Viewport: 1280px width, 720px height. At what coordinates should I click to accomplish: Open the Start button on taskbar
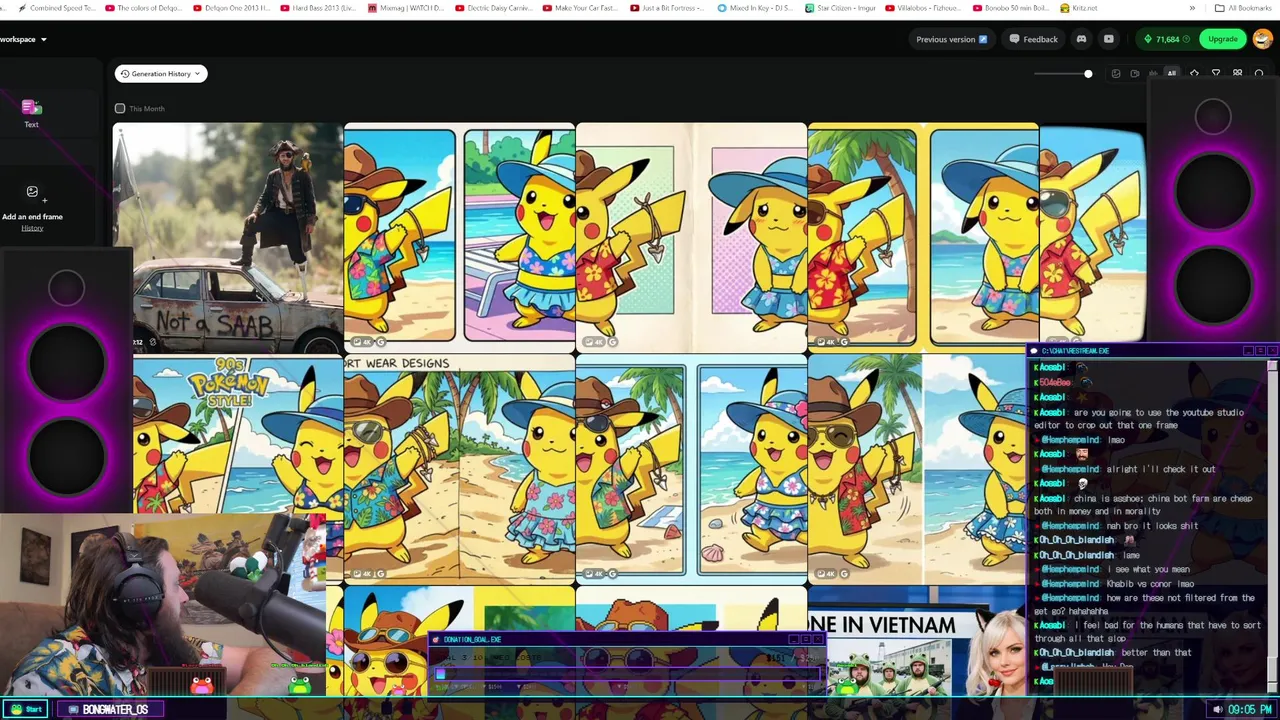pyautogui.click(x=26, y=709)
